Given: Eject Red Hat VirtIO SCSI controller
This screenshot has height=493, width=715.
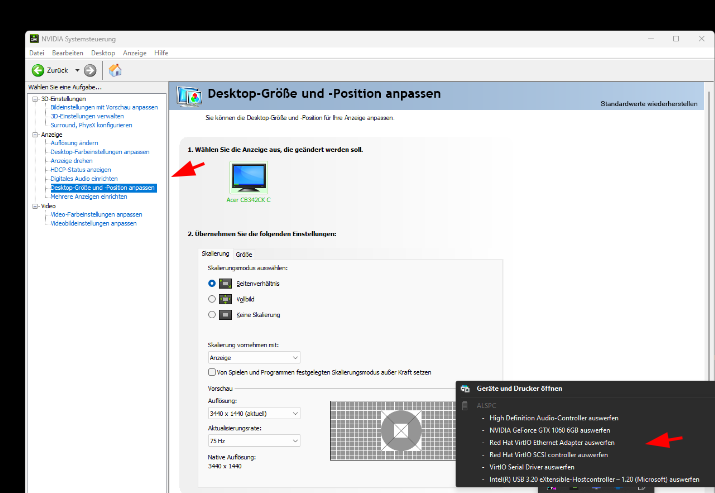Looking at the screenshot, I should coord(549,455).
